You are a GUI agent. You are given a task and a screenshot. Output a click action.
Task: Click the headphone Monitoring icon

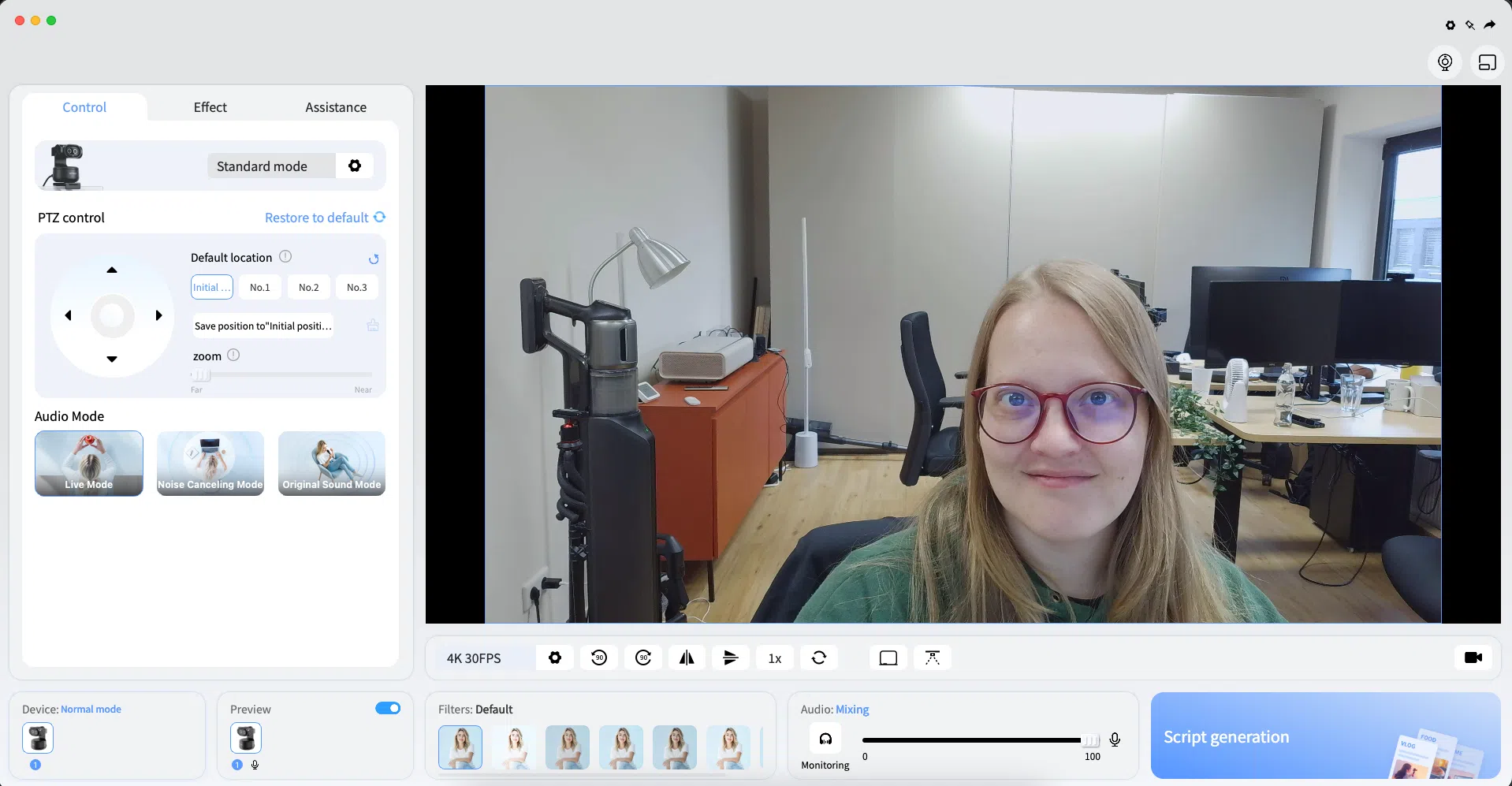[825, 739]
